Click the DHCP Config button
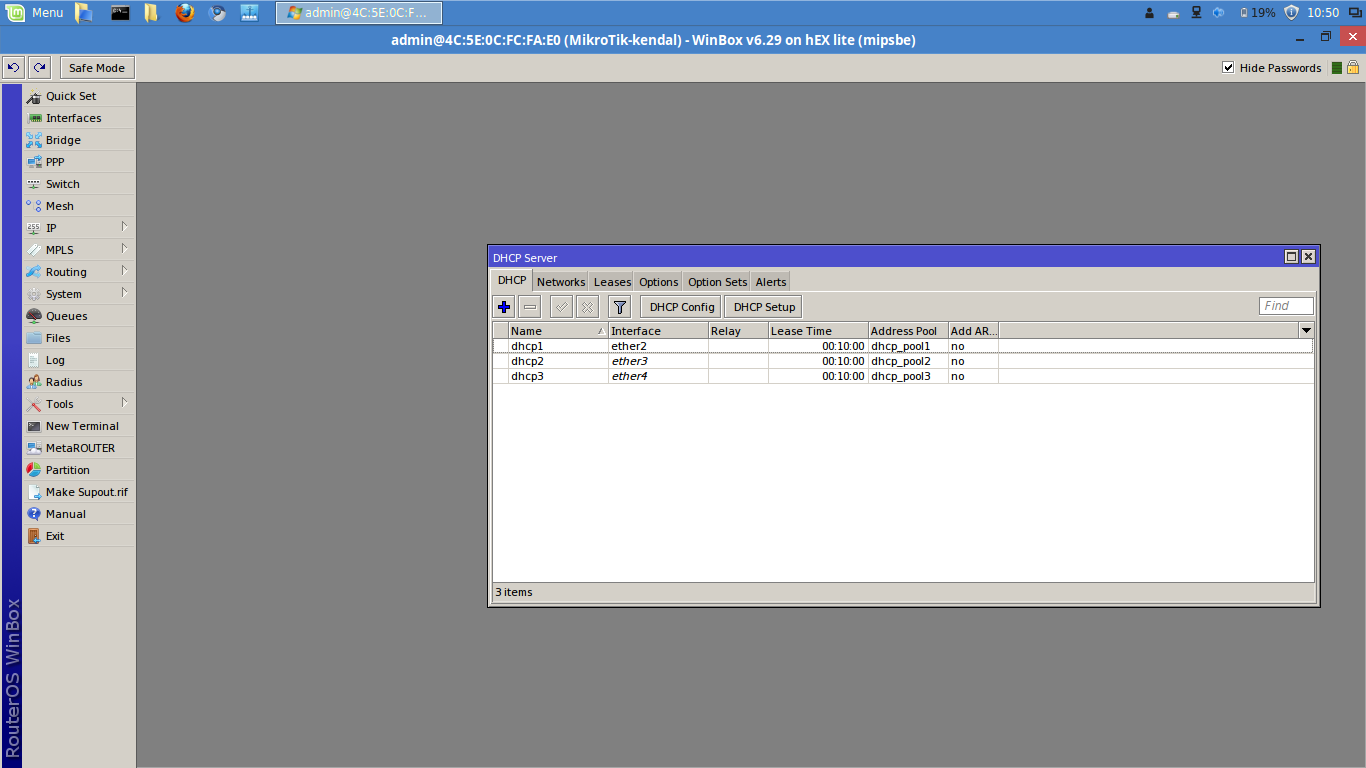The height and width of the screenshot is (768, 1366). click(682, 307)
